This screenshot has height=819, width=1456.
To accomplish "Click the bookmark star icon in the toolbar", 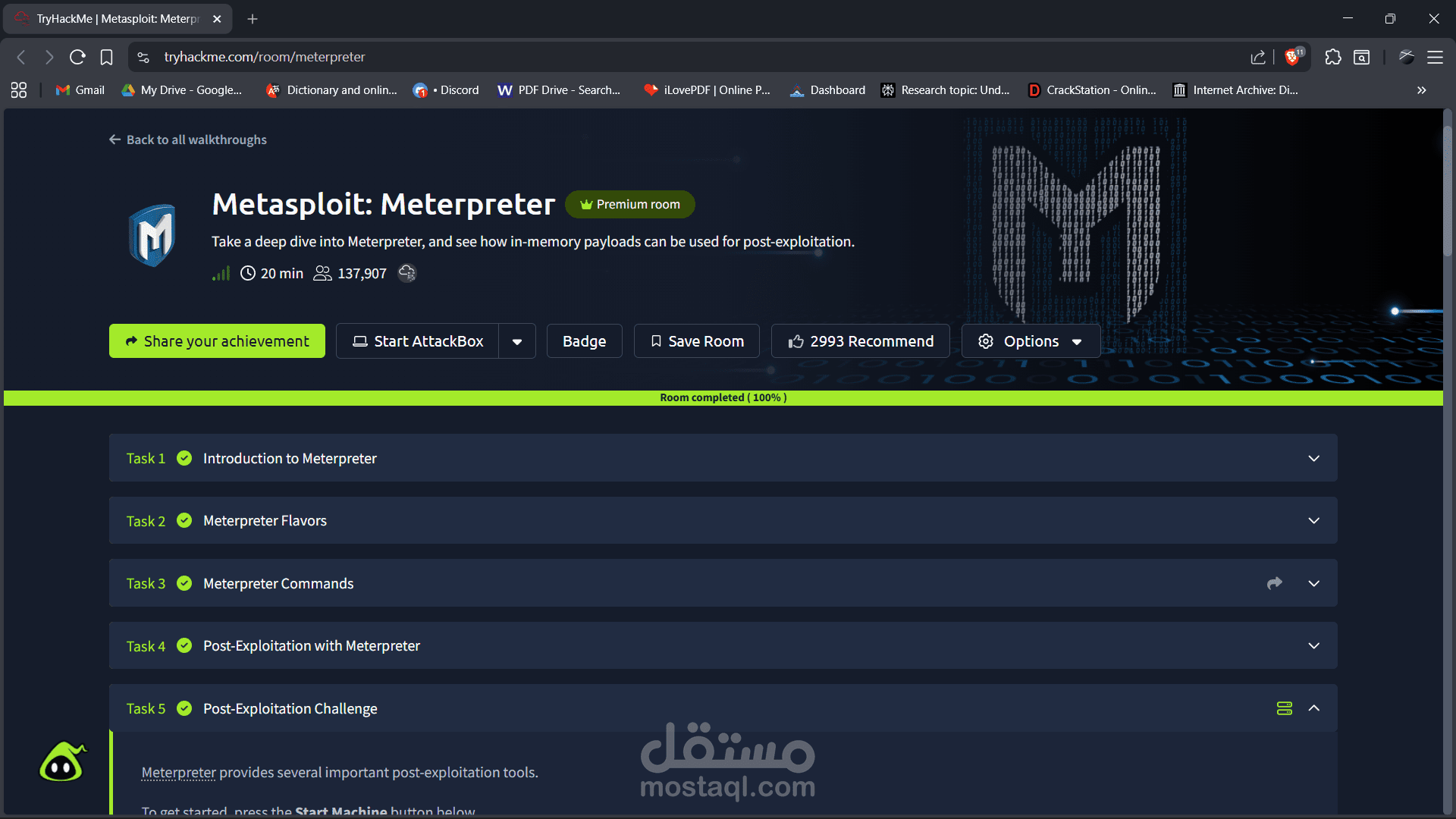I will [x=106, y=57].
